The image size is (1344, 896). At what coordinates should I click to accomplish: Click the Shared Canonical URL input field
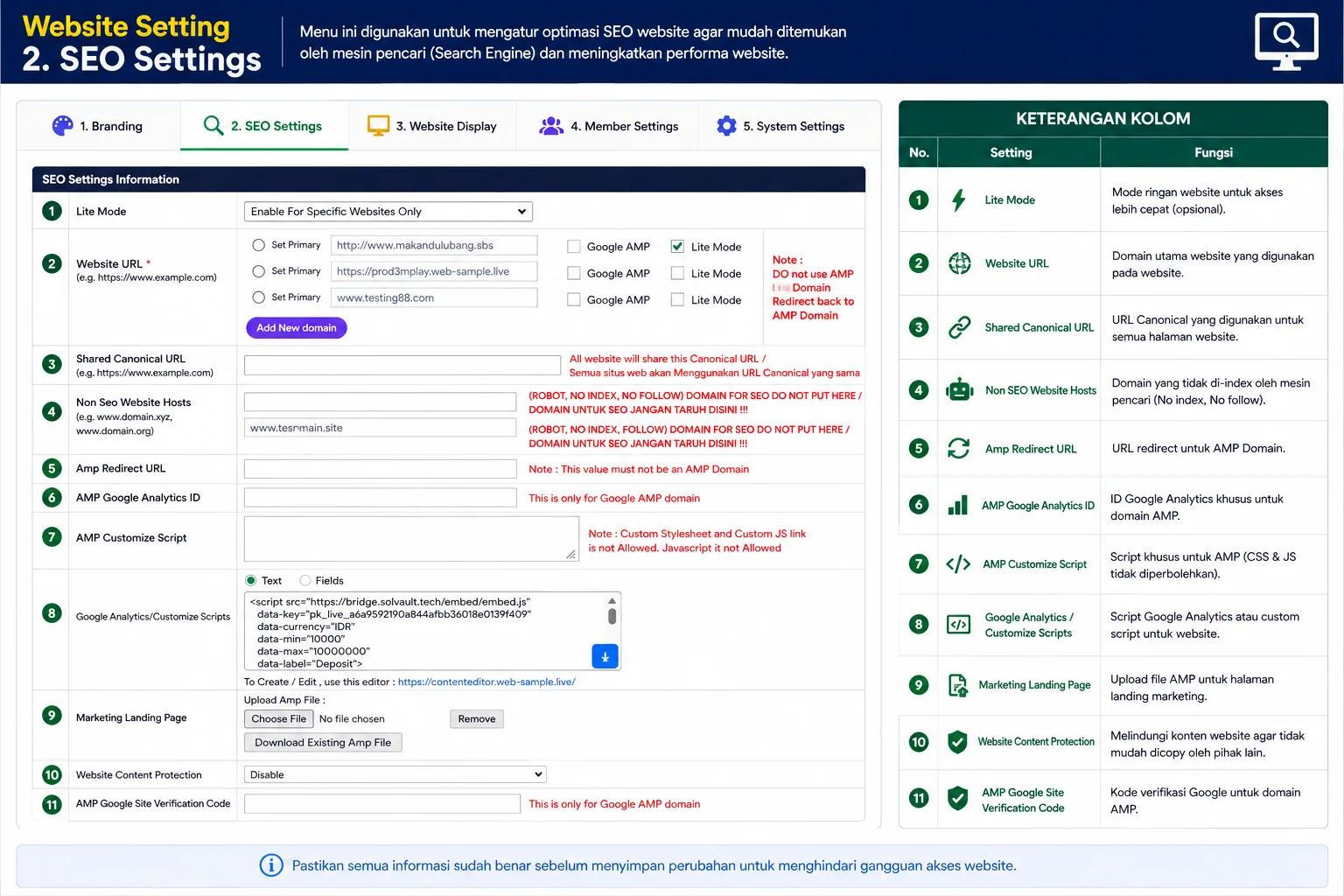(x=402, y=365)
